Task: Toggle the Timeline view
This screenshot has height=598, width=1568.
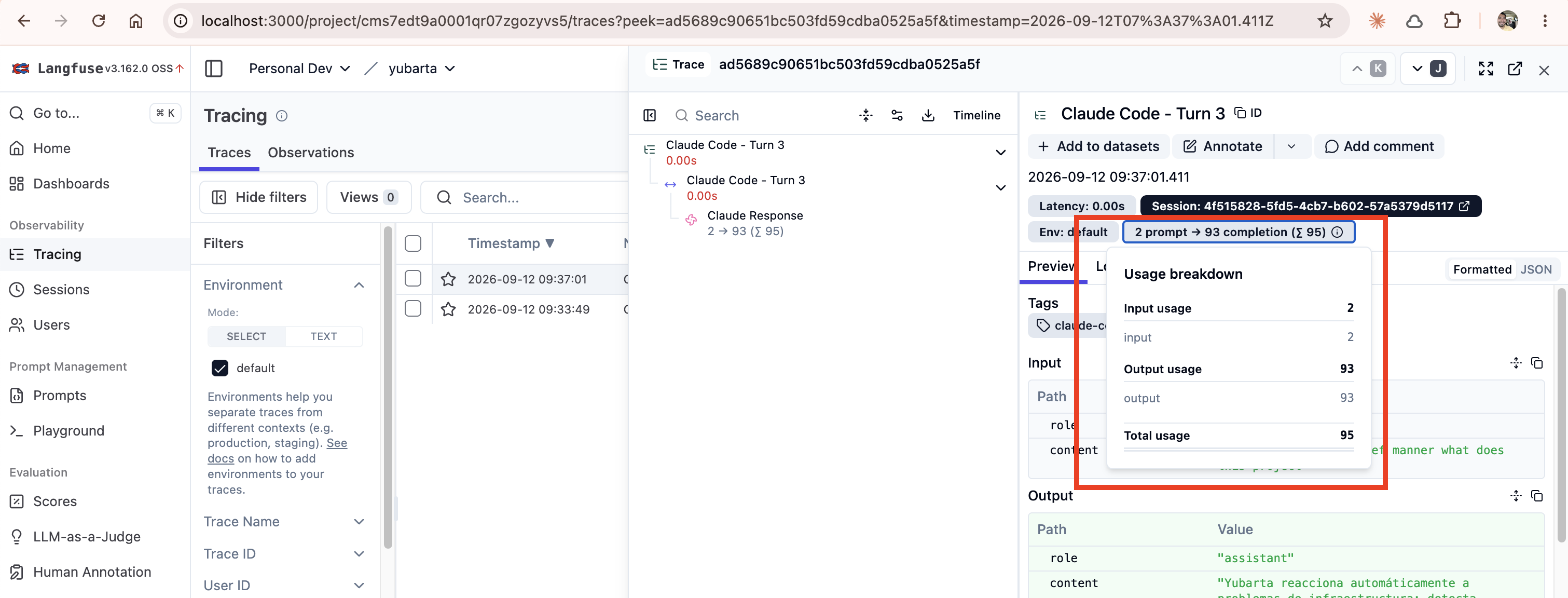Action: tap(976, 115)
